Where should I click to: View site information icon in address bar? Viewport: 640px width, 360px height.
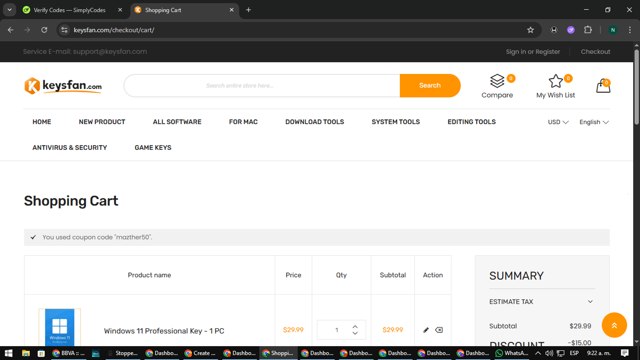point(64,30)
